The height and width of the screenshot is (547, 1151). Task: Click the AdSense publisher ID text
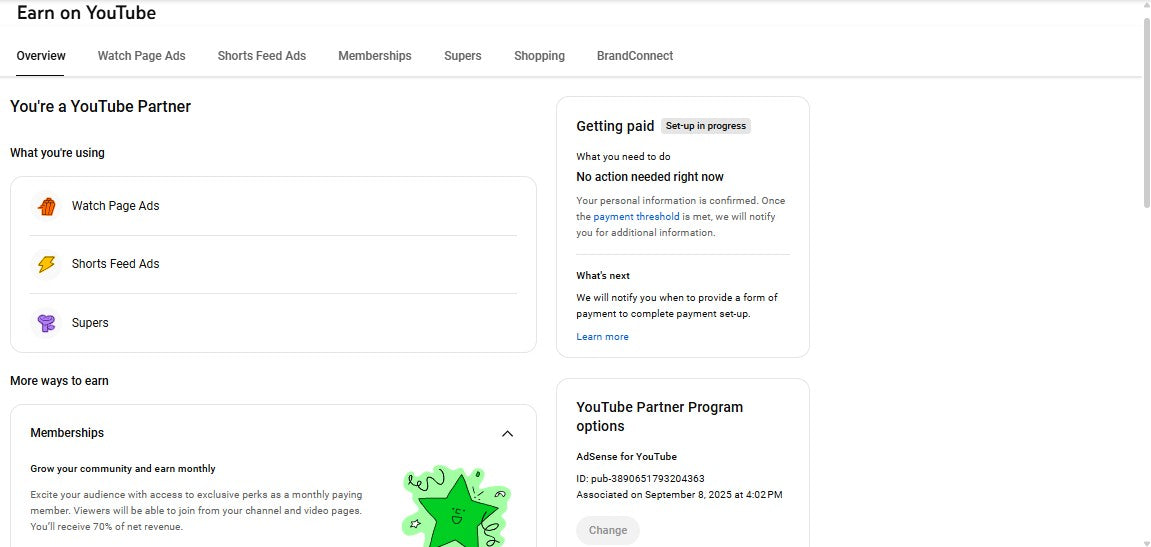click(640, 479)
